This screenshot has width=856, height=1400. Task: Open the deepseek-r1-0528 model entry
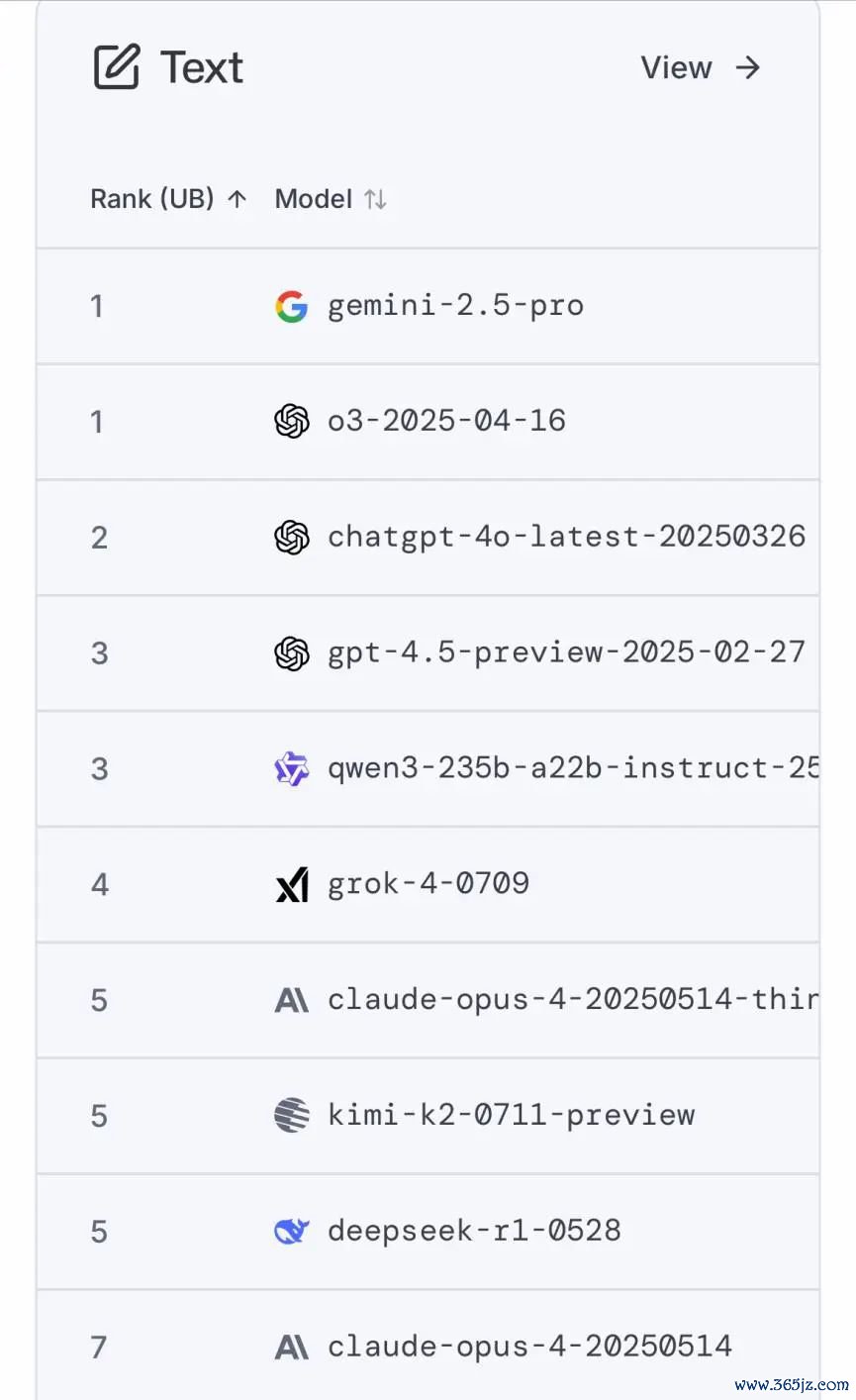coord(474,1231)
